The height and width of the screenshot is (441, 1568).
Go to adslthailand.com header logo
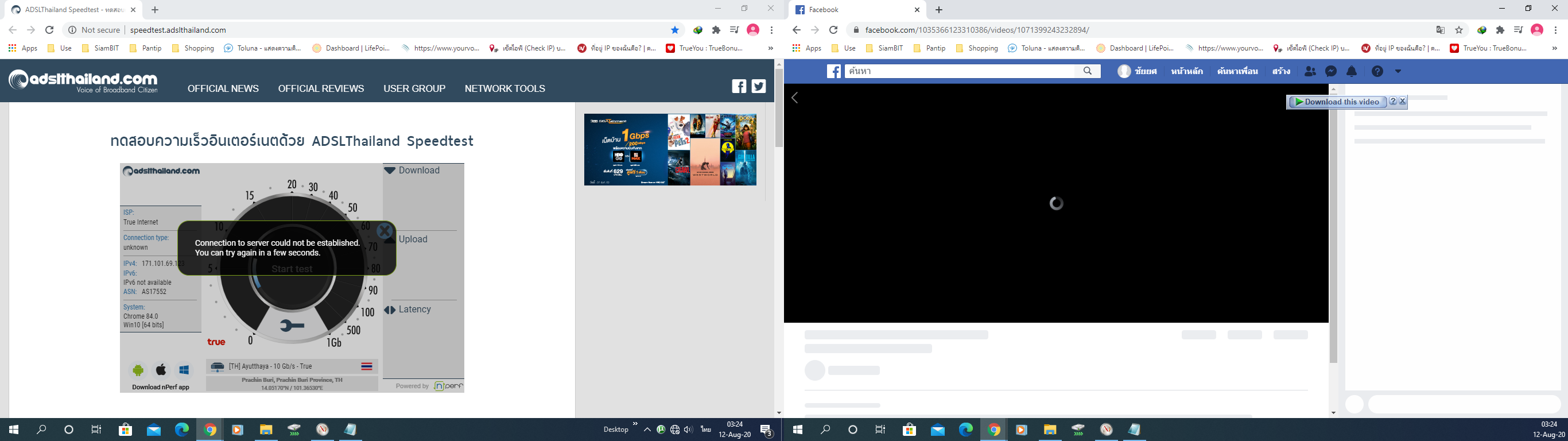83,81
